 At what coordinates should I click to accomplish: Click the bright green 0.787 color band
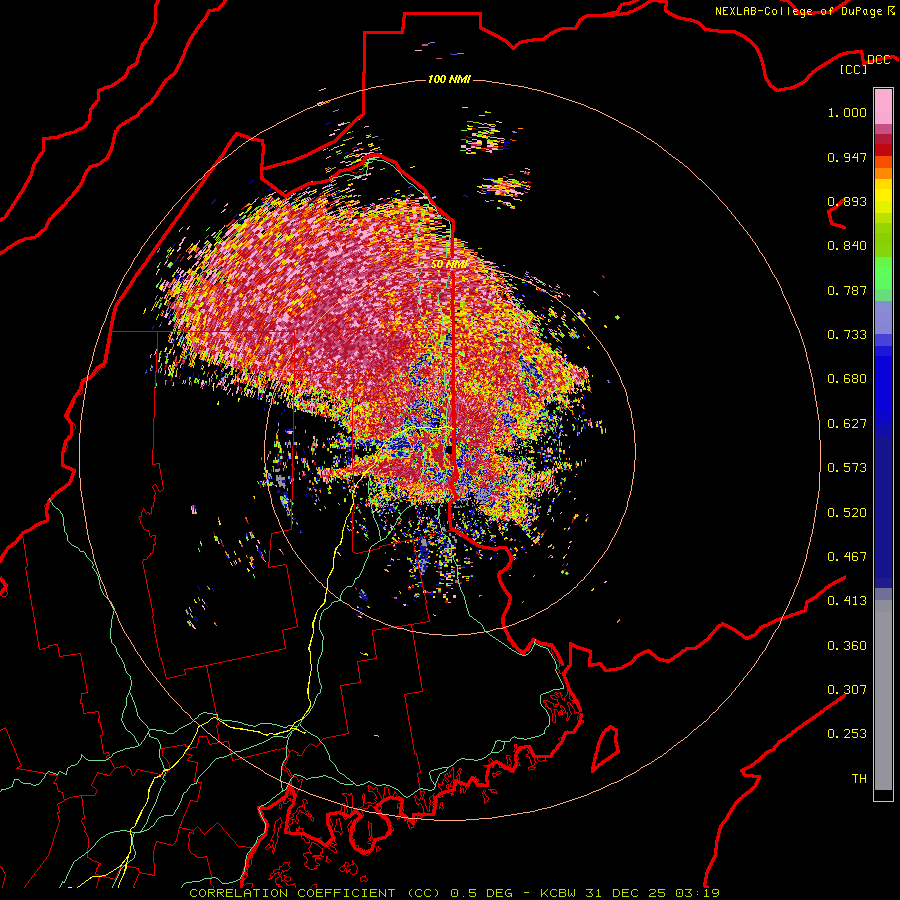883,274
